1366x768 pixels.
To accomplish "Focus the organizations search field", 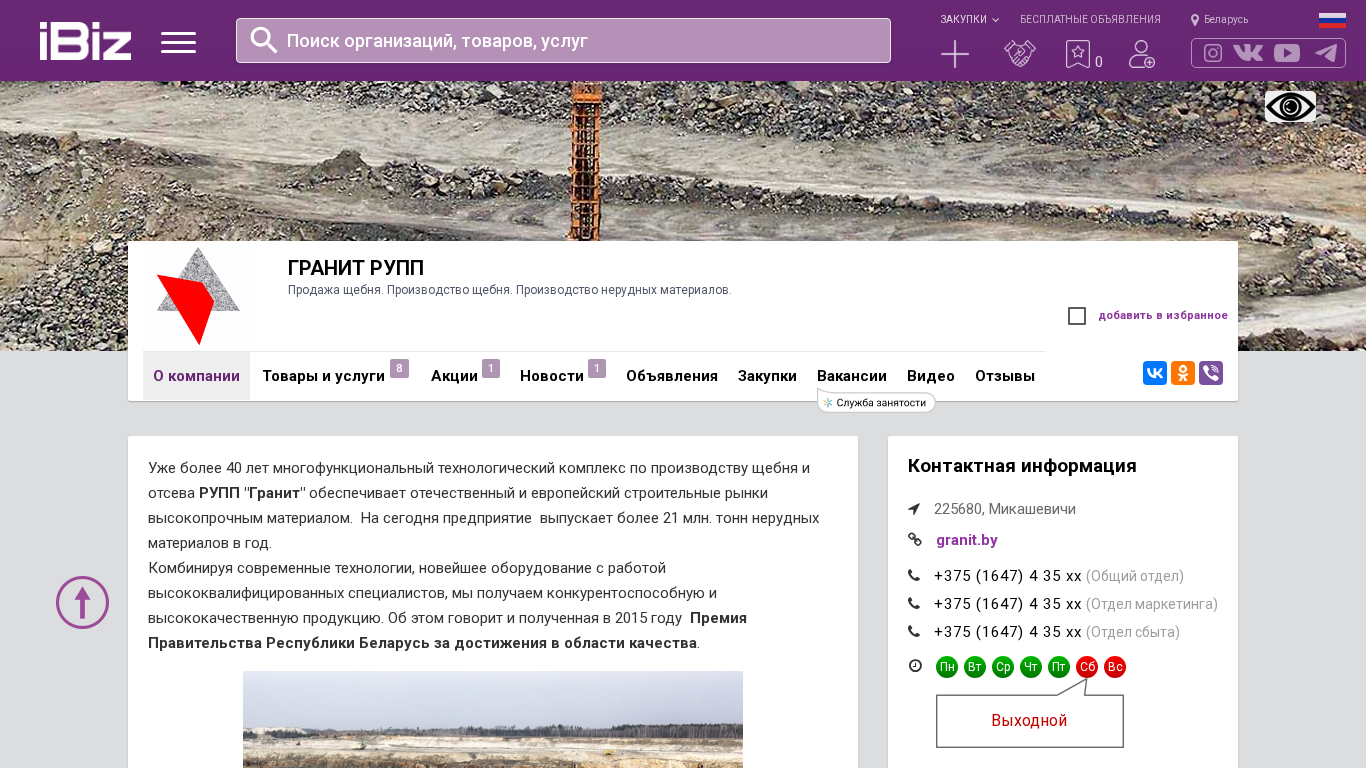I will 563,40.
